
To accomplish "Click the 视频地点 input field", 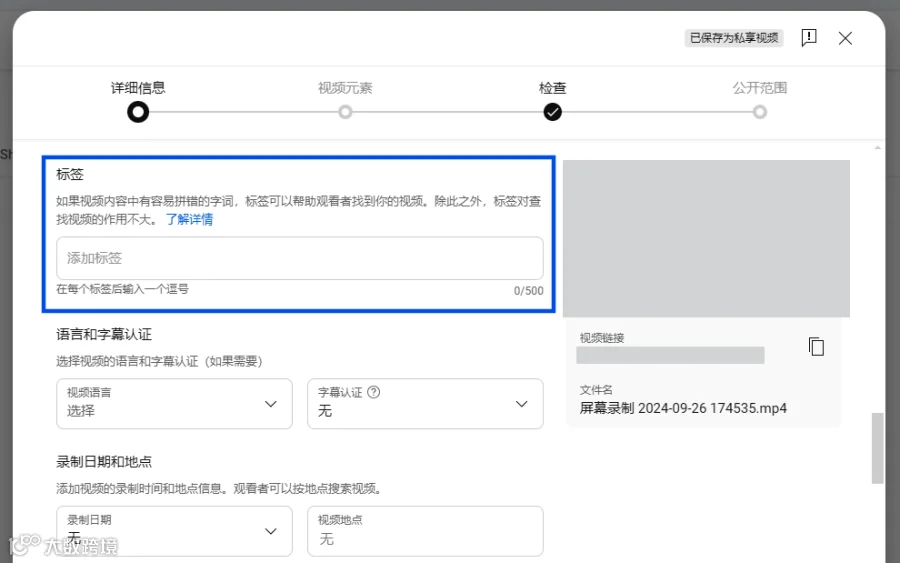I will coord(425,531).
